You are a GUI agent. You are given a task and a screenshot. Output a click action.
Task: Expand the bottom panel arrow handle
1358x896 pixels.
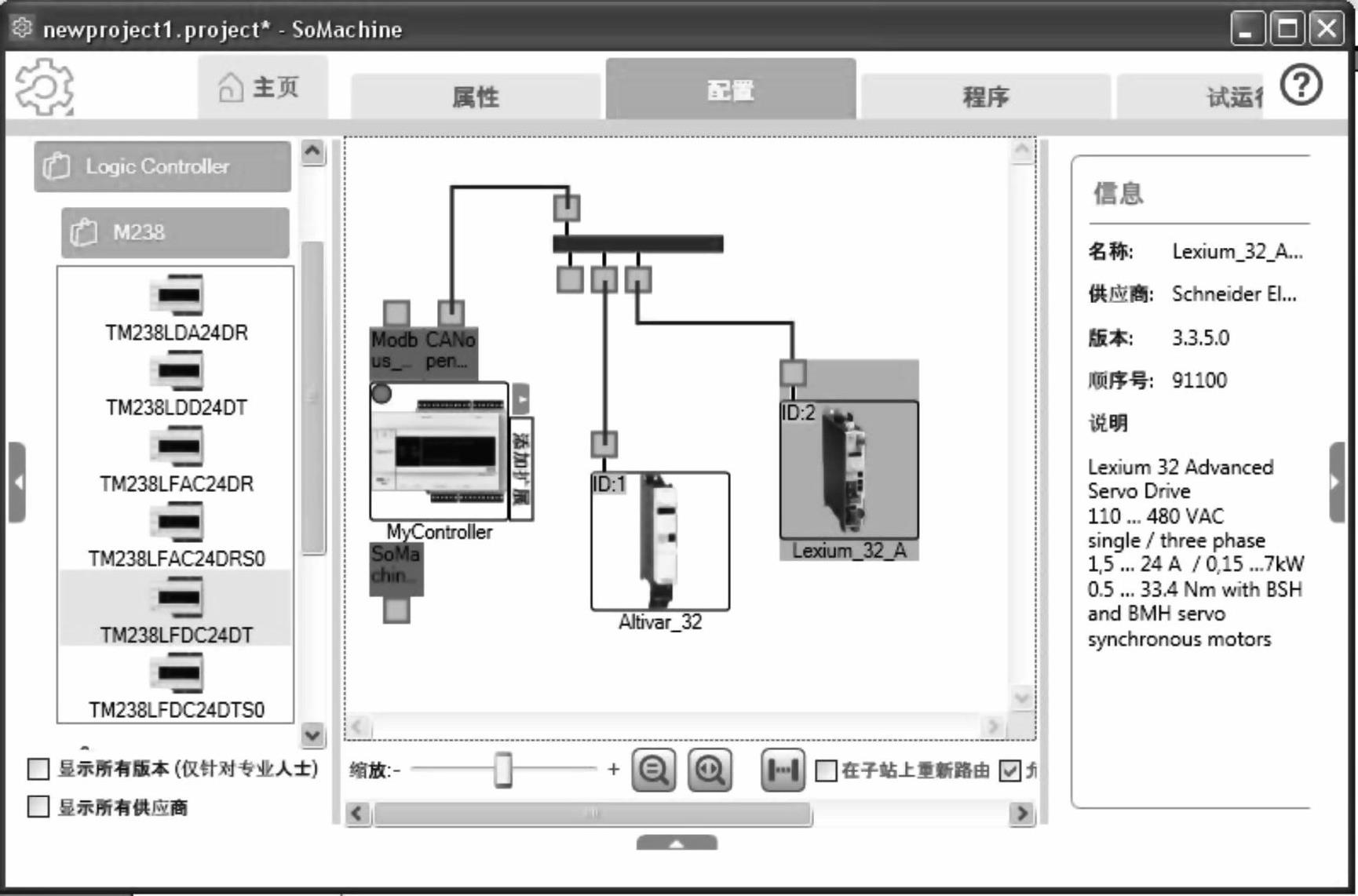point(677,843)
